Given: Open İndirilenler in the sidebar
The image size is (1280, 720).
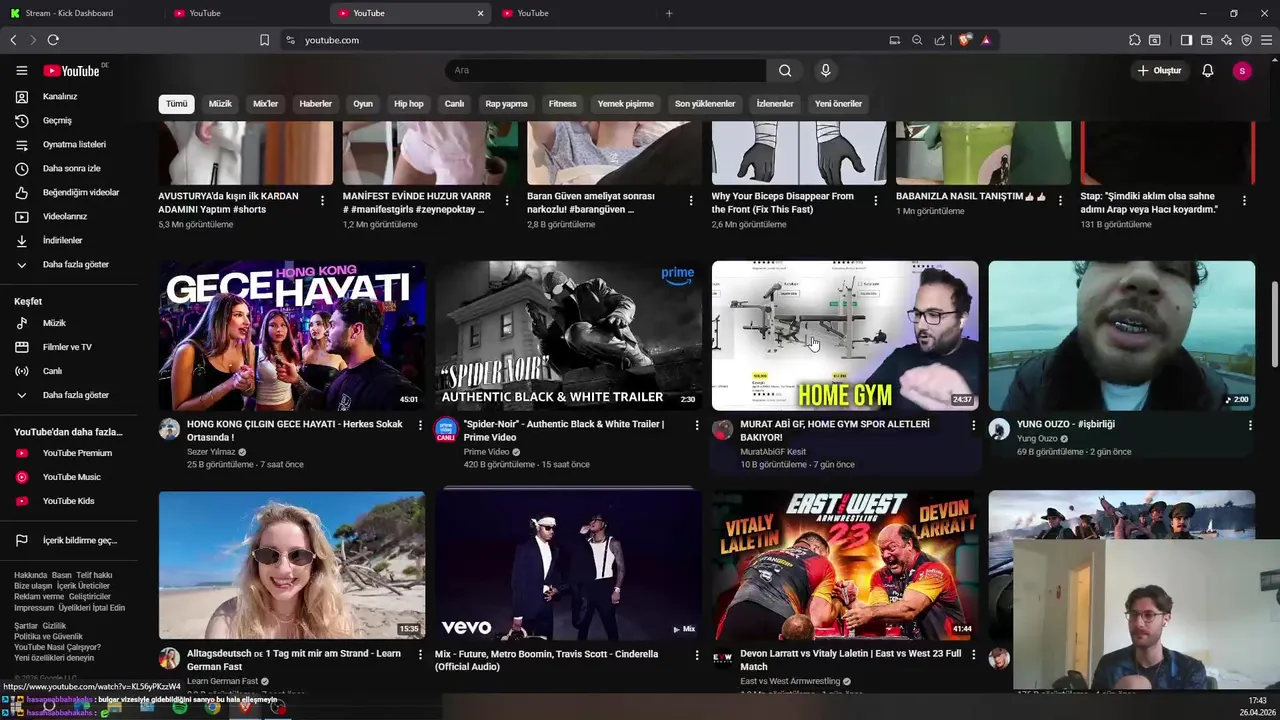Looking at the screenshot, I should pyautogui.click(x=70, y=240).
